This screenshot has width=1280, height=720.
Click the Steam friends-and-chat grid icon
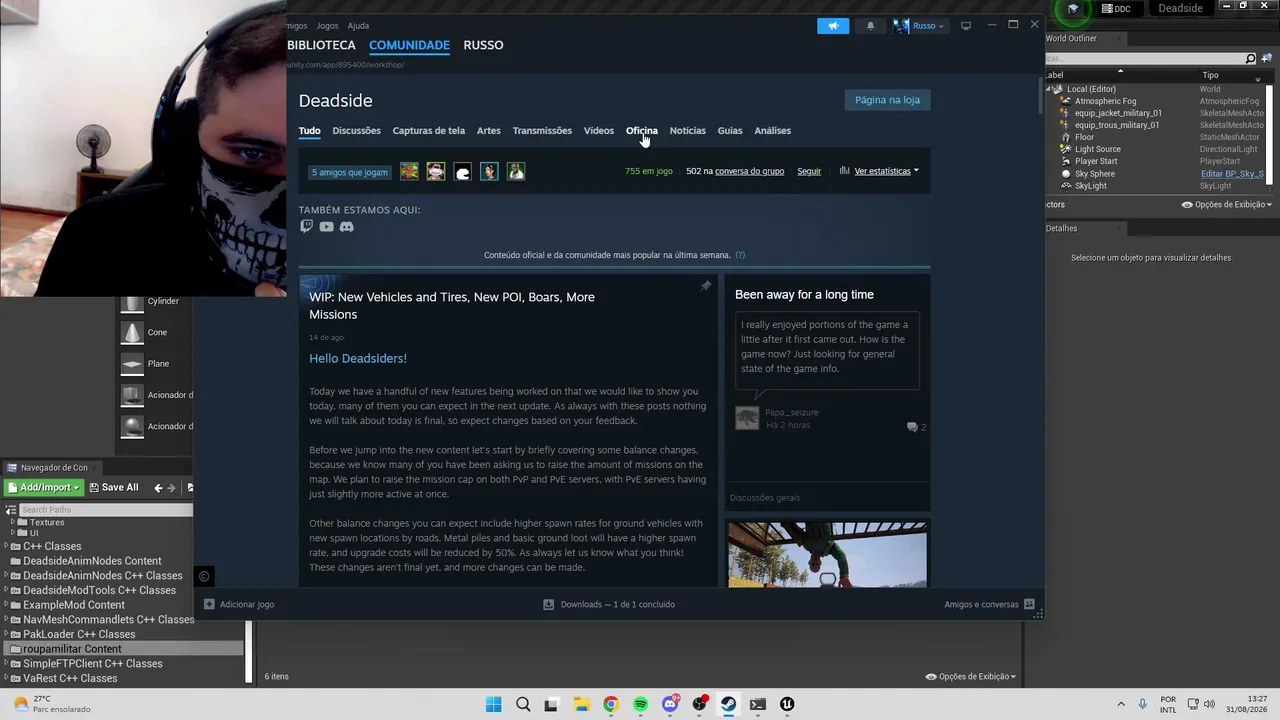point(1029,604)
